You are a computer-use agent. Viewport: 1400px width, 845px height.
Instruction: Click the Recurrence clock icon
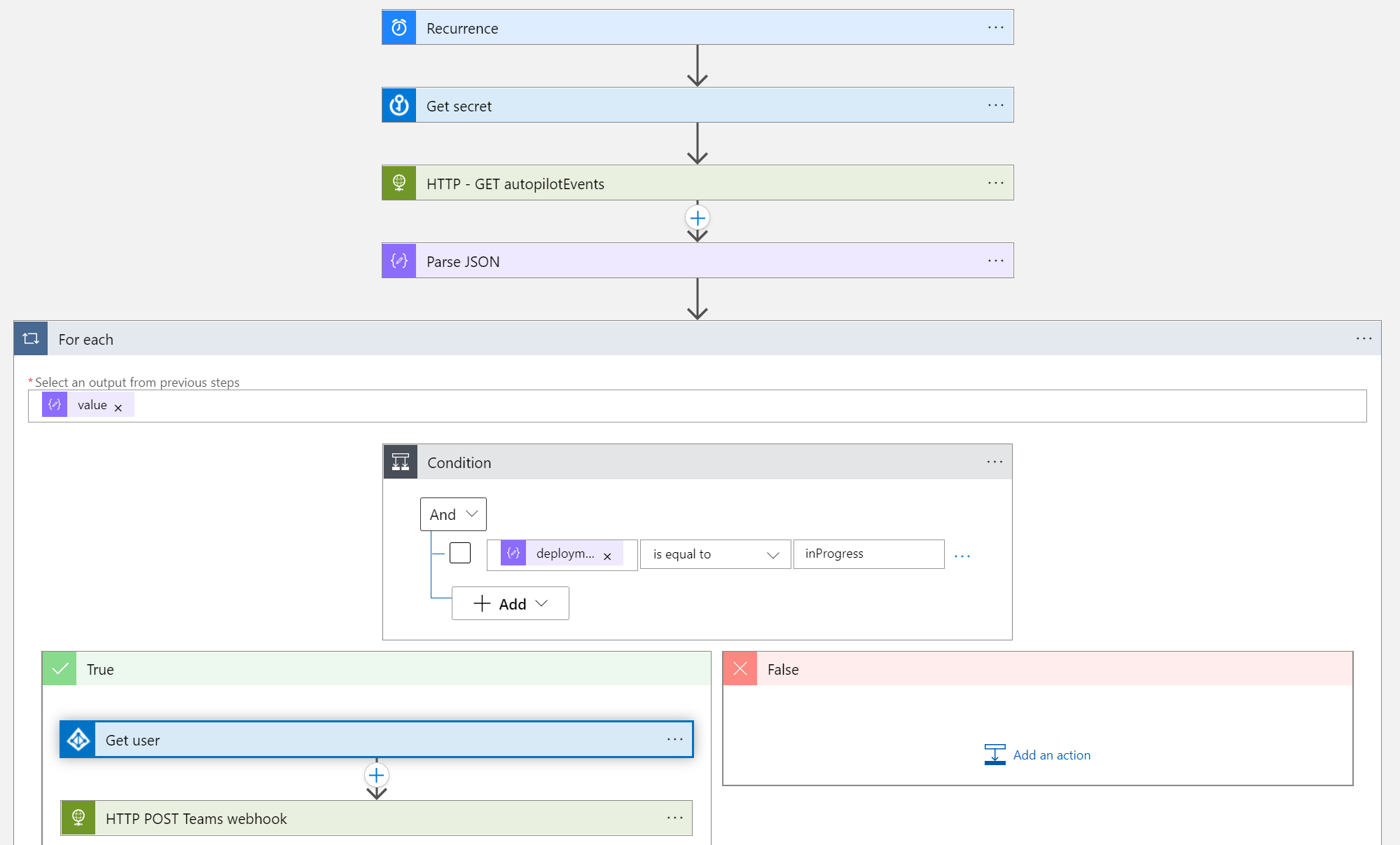pyautogui.click(x=399, y=28)
